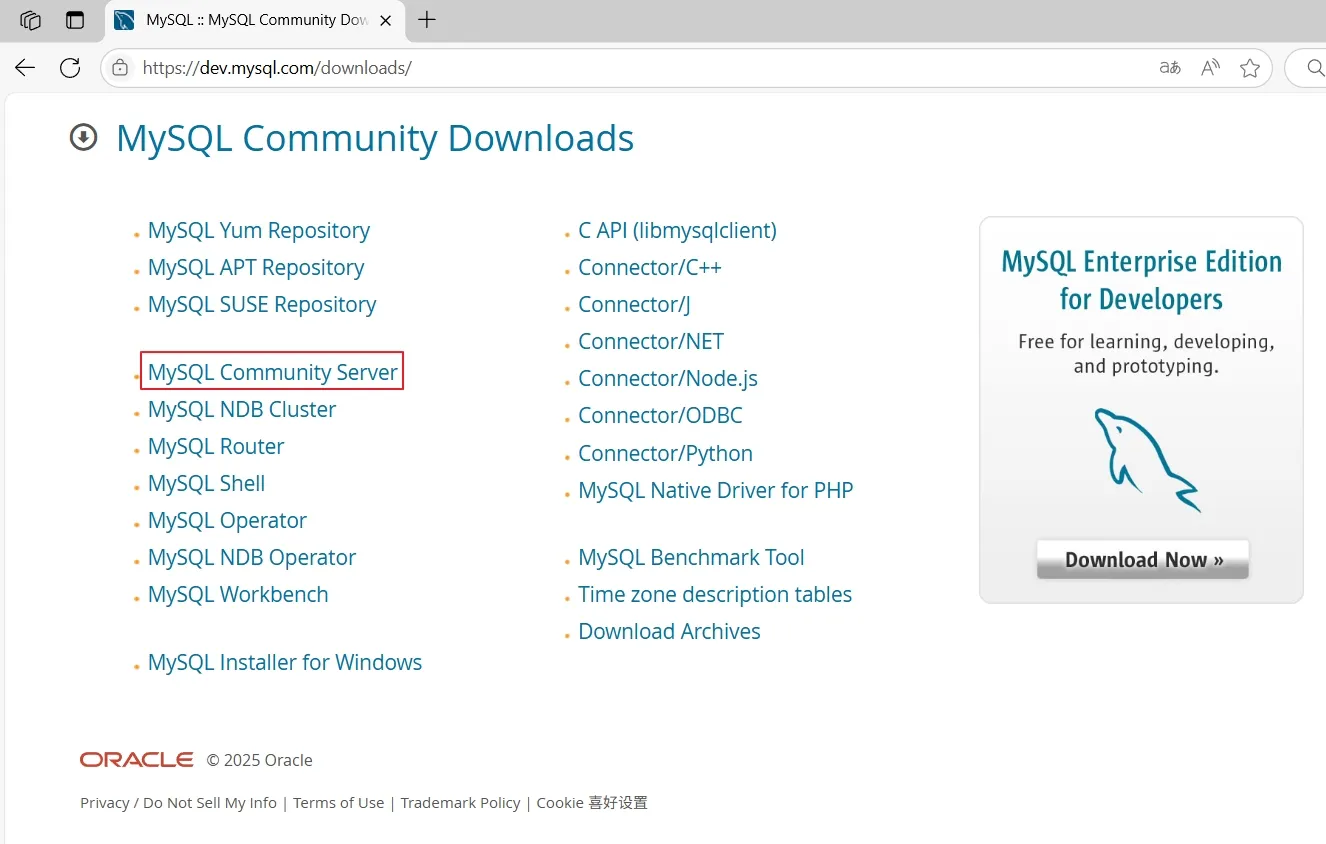Open the workspaces icon in the title bar
The image size is (1326, 844).
(x=31, y=20)
